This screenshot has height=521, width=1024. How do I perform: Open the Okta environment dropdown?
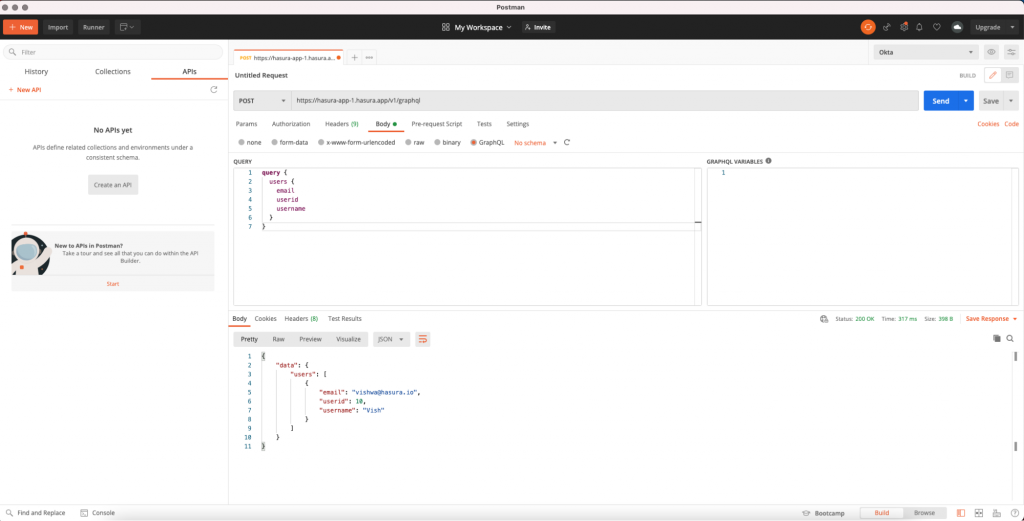pyautogui.click(x=925, y=52)
